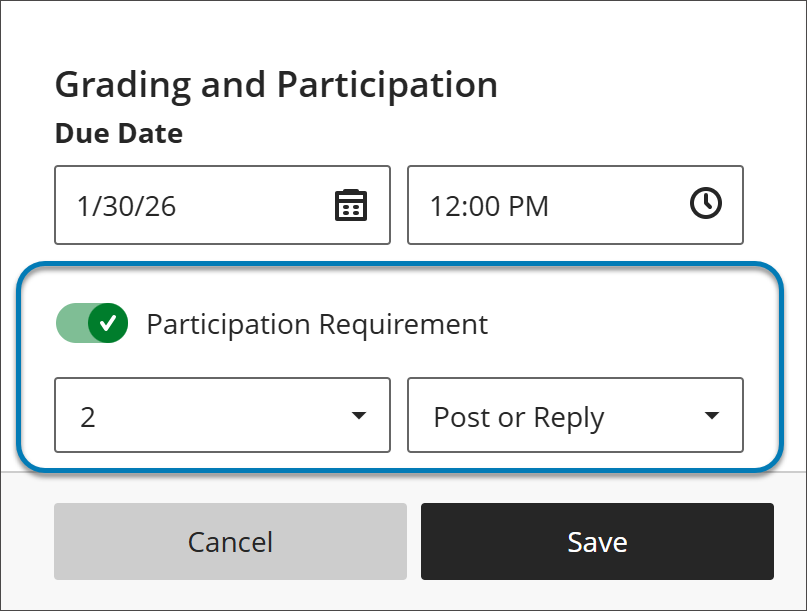Select the Participation Requirement label text
The width and height of the screenshot is (807, 611).
pos(317,323)
